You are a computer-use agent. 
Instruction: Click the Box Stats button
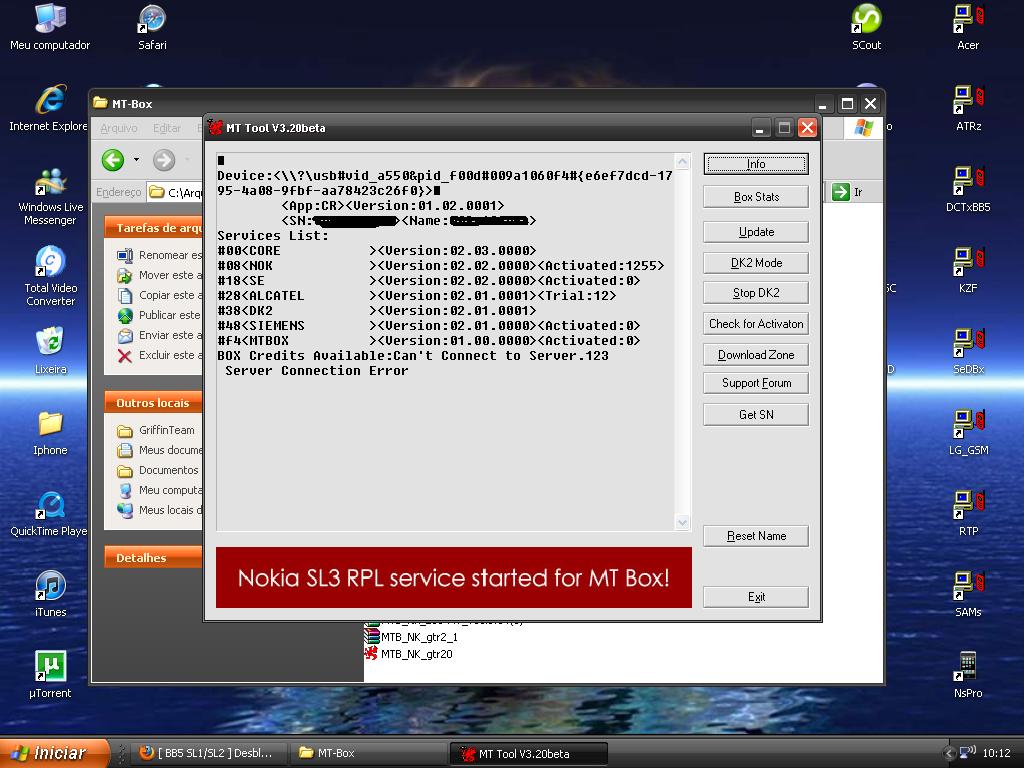point(756,197)
